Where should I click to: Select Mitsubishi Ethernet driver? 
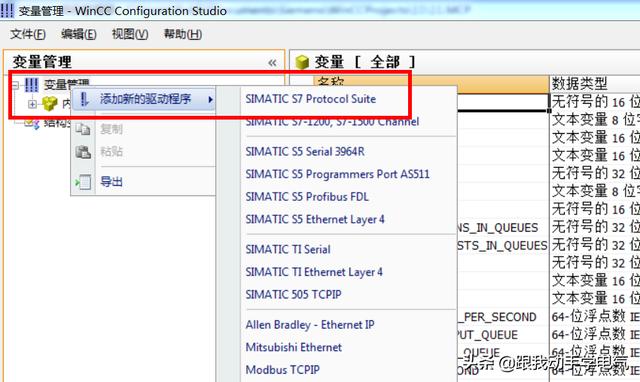[293, 347]
